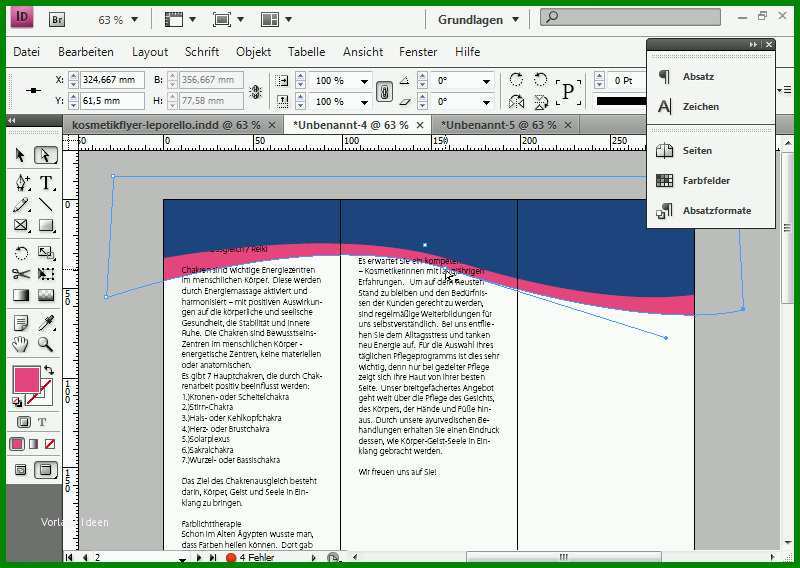Click the X position field 324,667 mm

pyautogui.click(x=112, y=80)
